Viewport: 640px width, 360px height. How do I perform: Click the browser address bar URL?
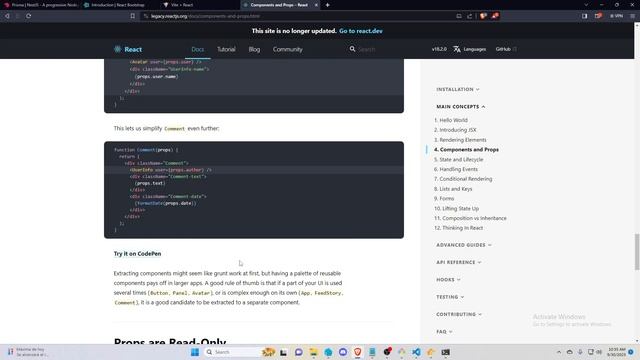[x=205, y=16]
